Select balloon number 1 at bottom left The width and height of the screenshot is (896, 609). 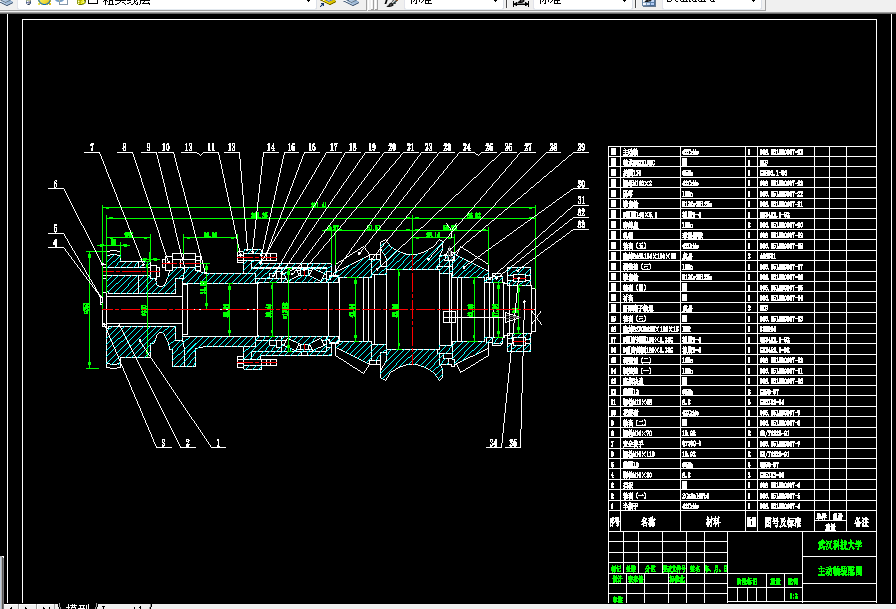pyautogui.click(x=217, y=443)
